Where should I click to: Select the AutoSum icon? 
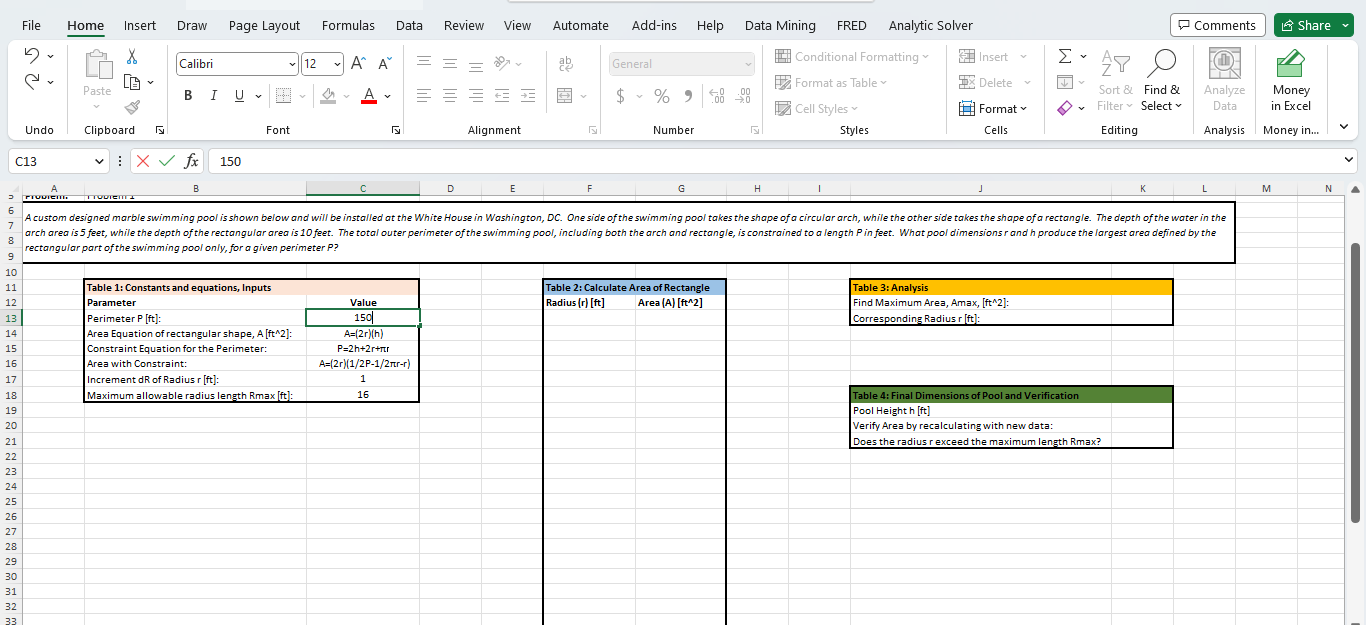coord(1063,57)
